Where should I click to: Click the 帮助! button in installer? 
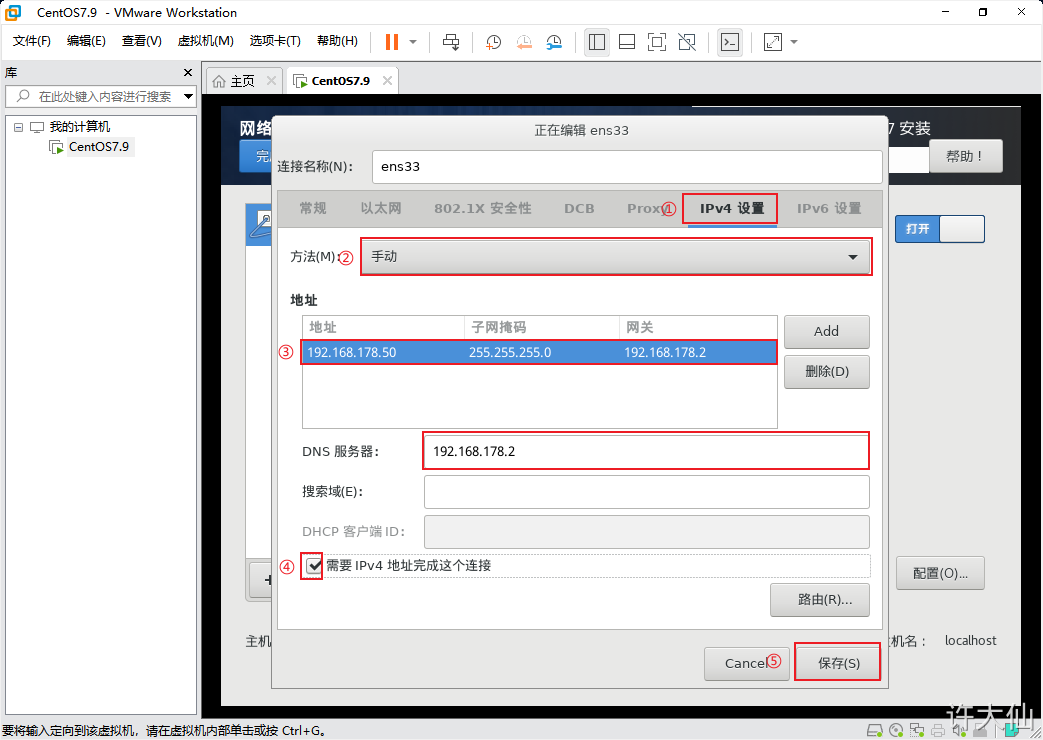click(x=965, y=156)
